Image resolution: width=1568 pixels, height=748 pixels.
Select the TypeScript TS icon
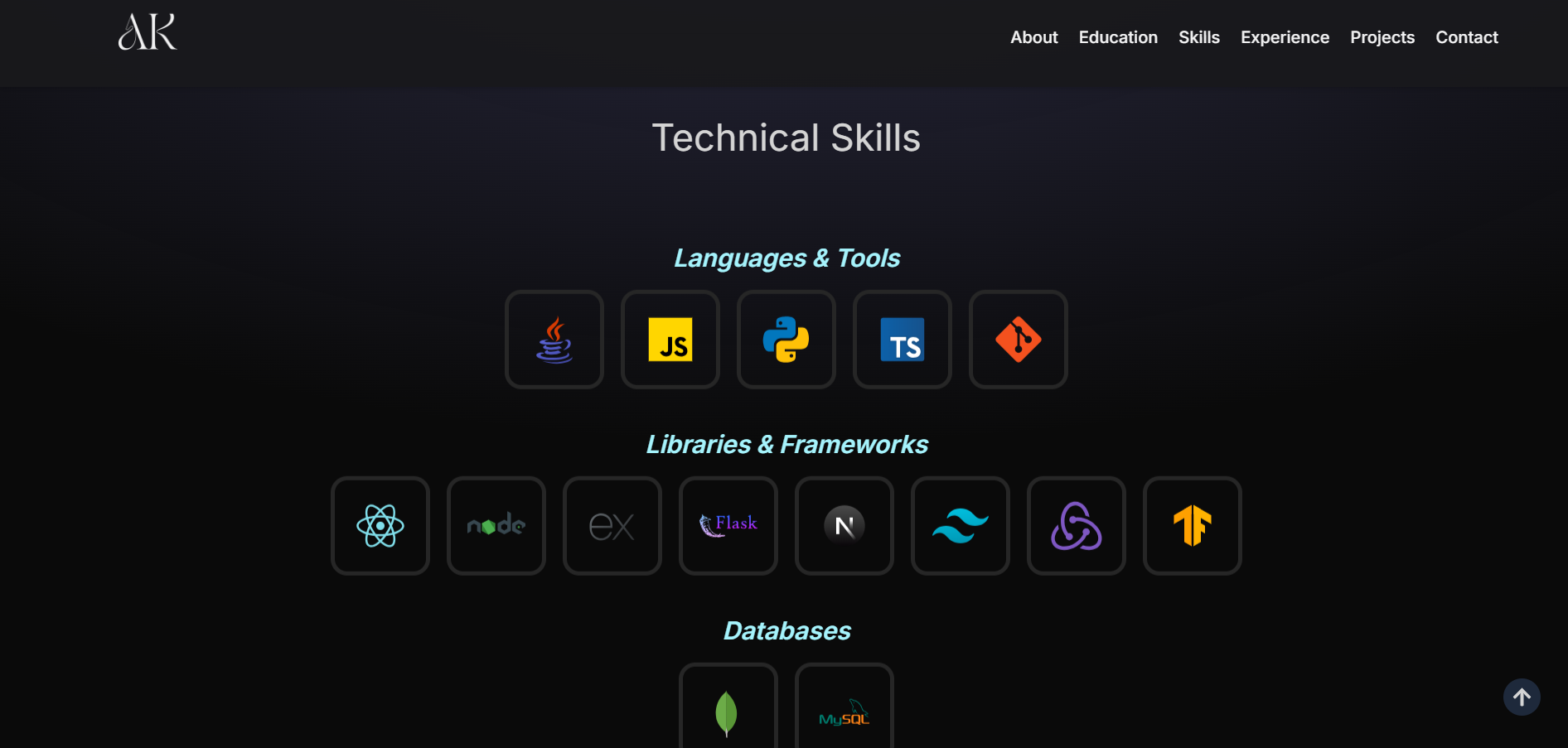(x=903, y=340)
